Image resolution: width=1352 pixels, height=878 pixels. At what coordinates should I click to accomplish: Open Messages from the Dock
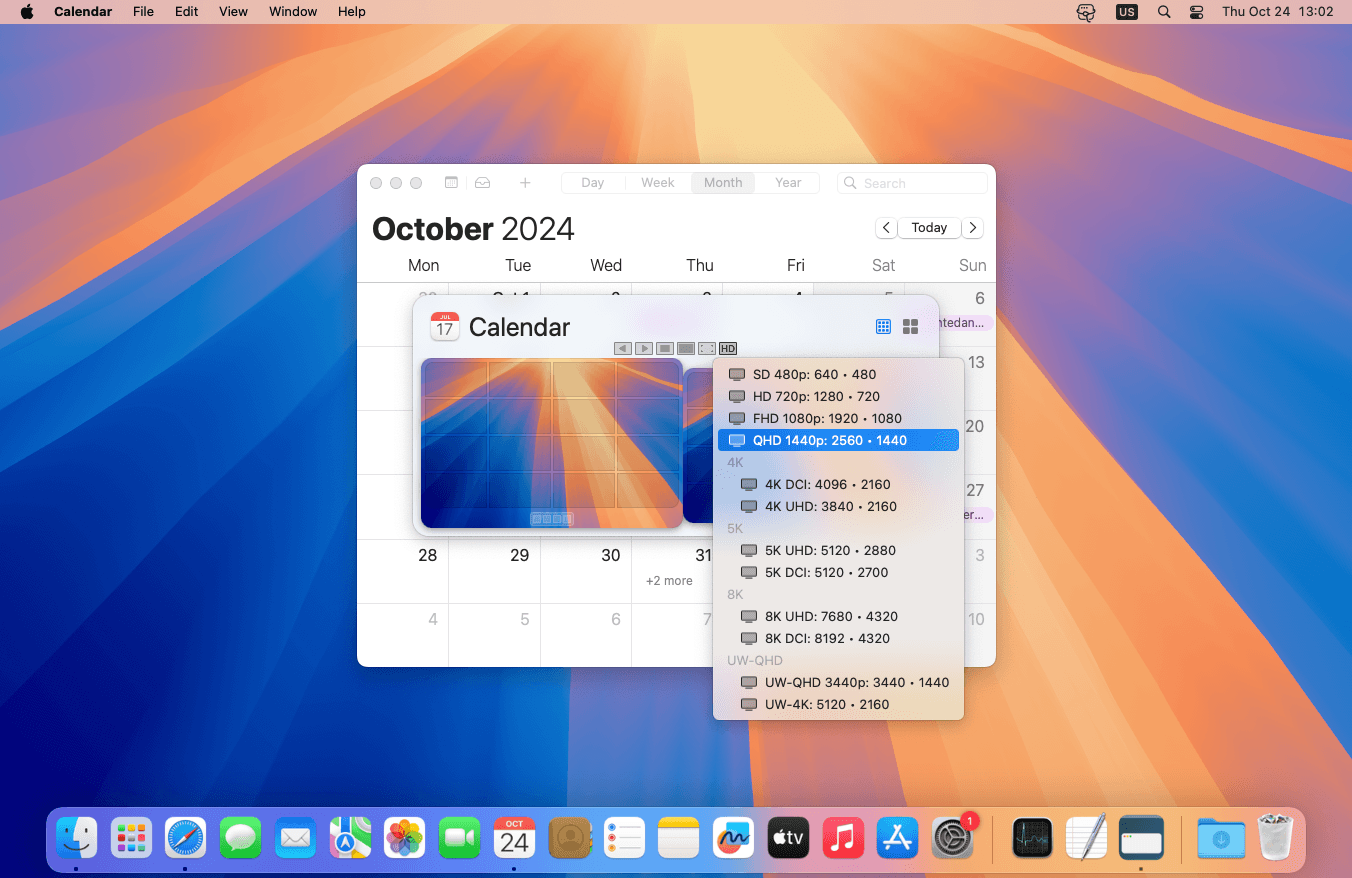point(240,837)
